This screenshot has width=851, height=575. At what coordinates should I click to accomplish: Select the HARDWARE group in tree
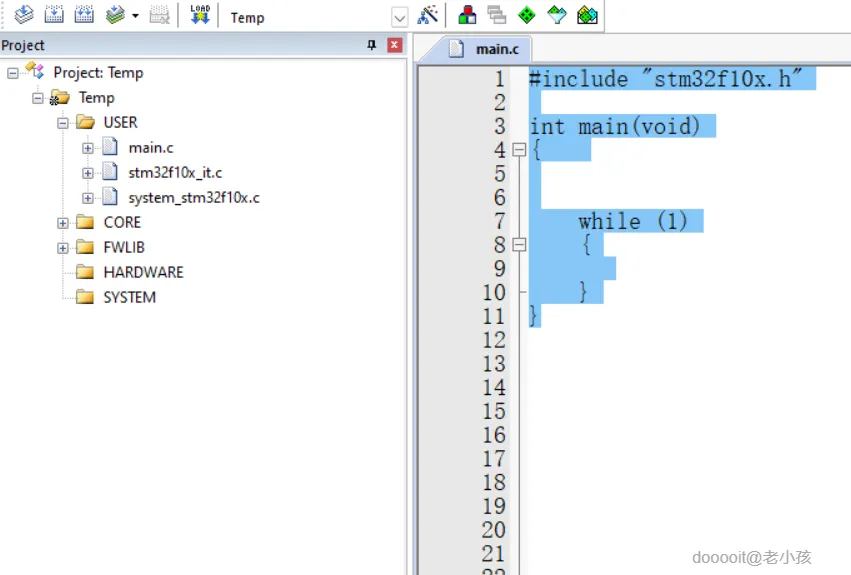click(143, 273)
